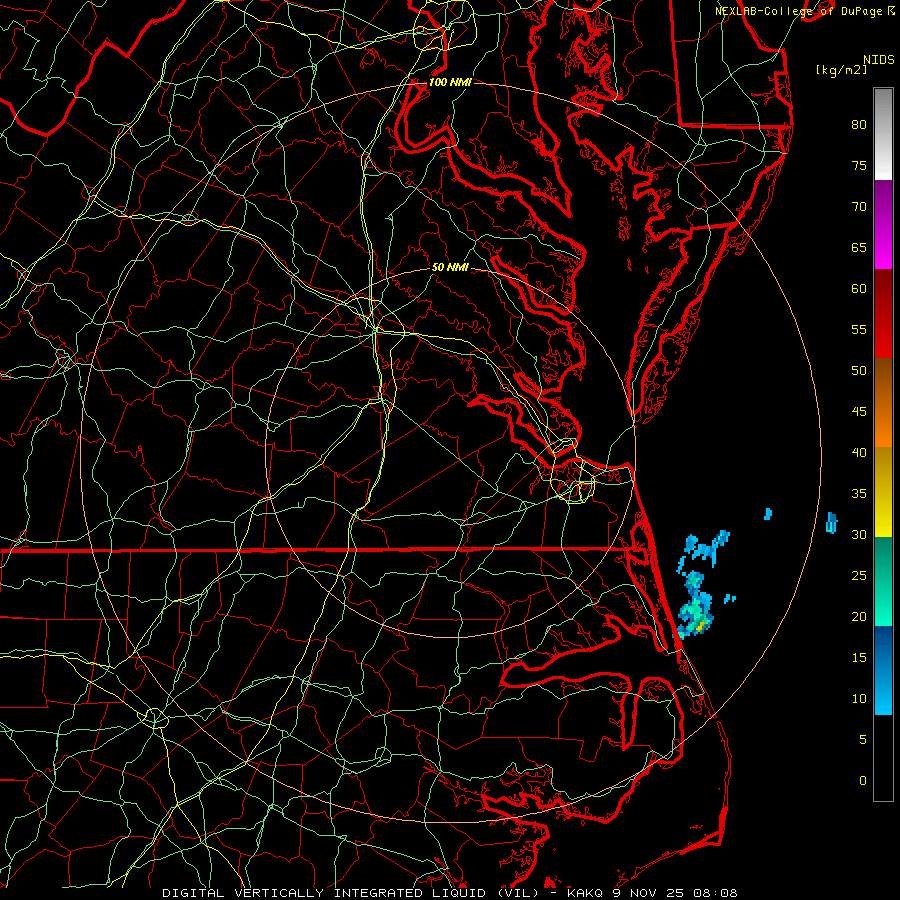Screen dimensions: 900x900
Task: Click the 30 value on the VIL scale
Action: coord(859,534)
